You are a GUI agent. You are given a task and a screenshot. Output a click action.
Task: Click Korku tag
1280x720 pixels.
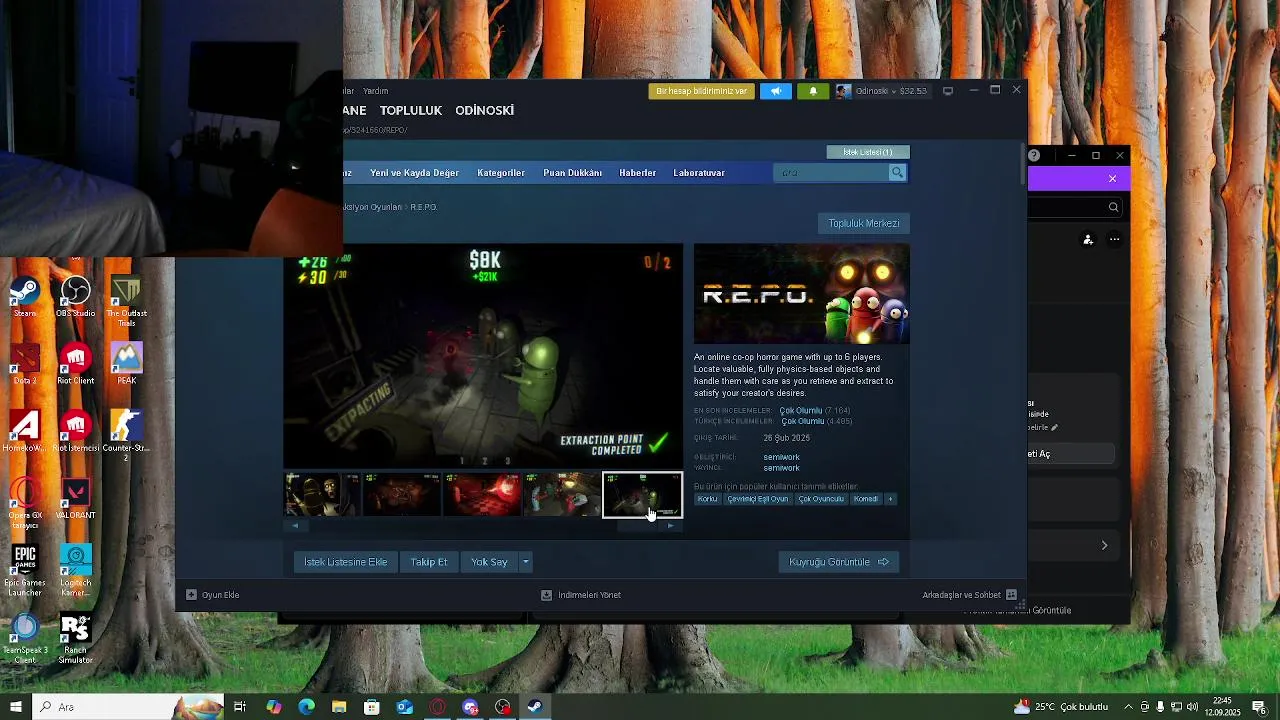pos(708,499)
